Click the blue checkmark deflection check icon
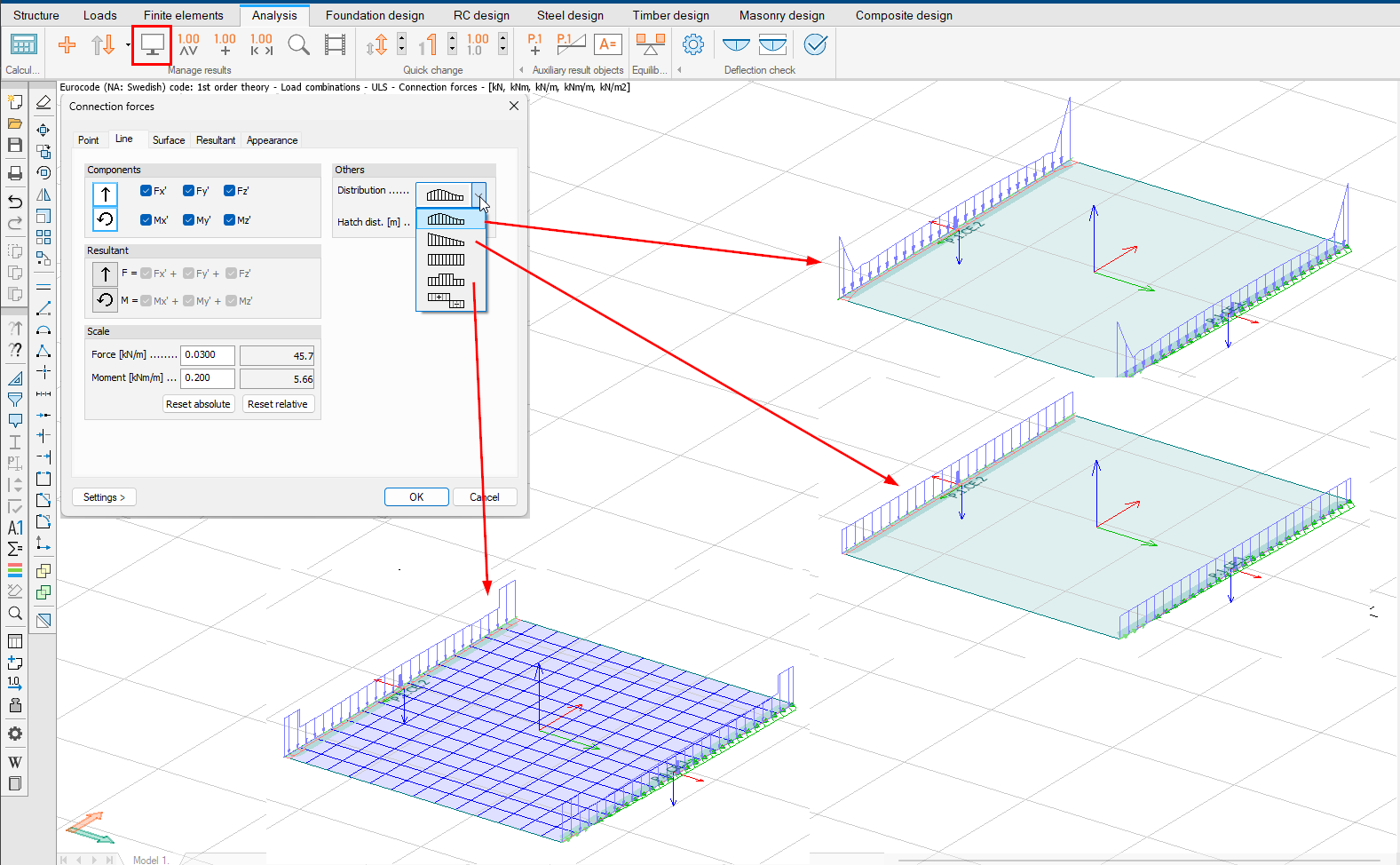1400x865 pixels. tap(815, 44)
